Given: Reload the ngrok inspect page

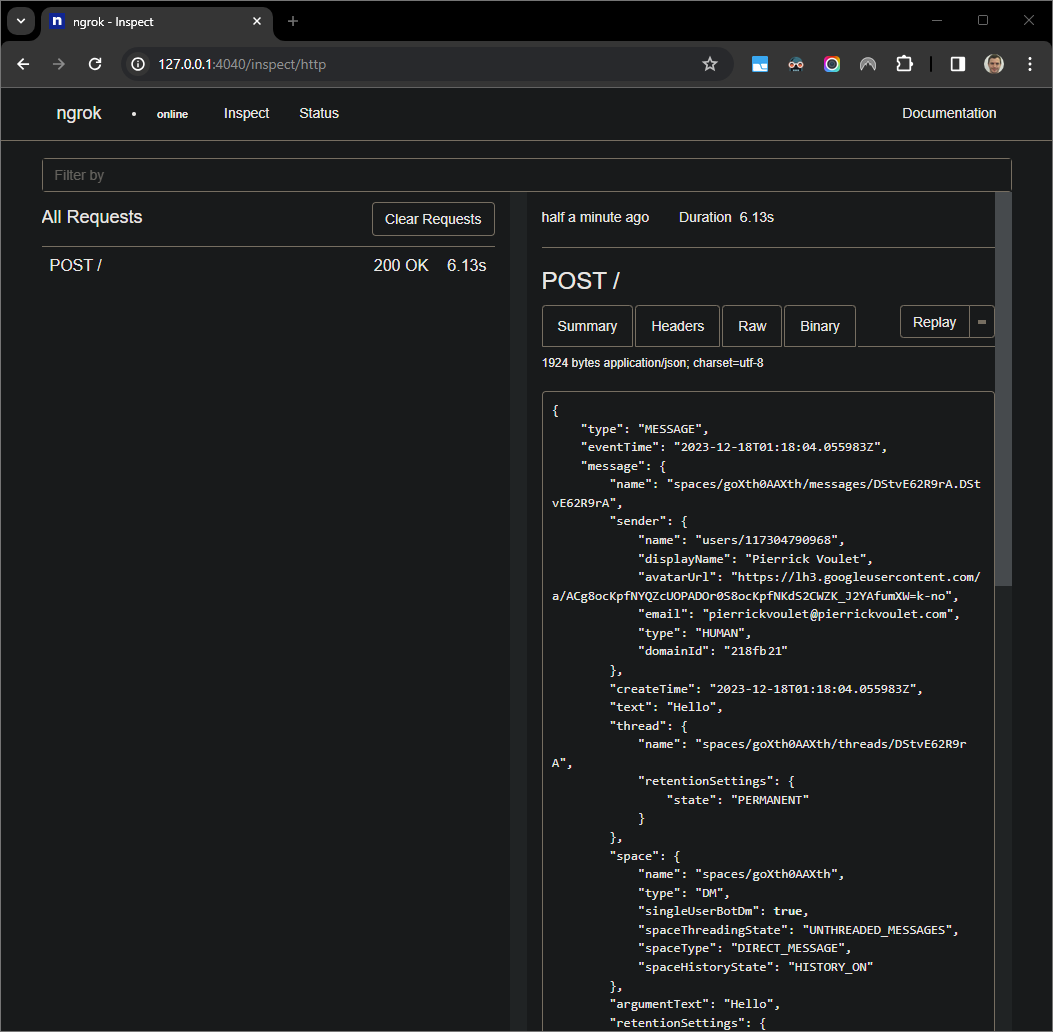Looking at the screenshot, I should [x=94, y=63].
